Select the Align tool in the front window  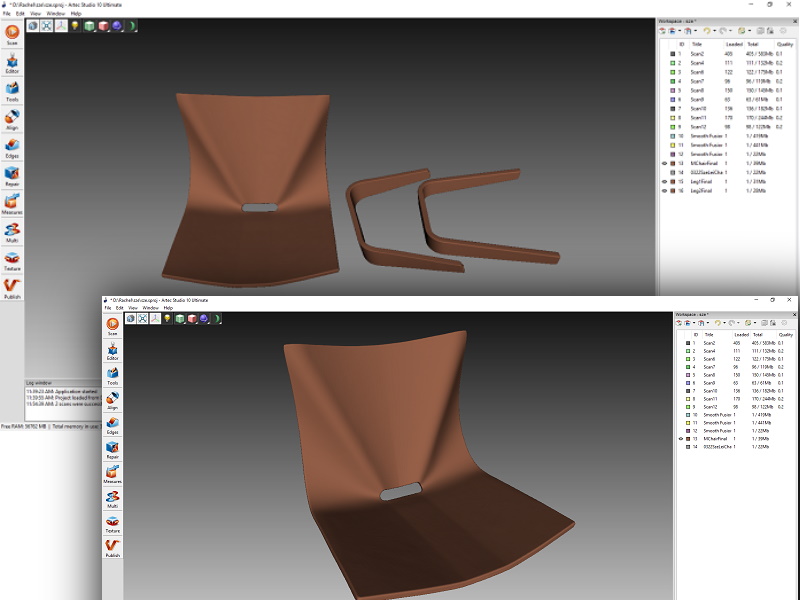click(x=112, y=401)
